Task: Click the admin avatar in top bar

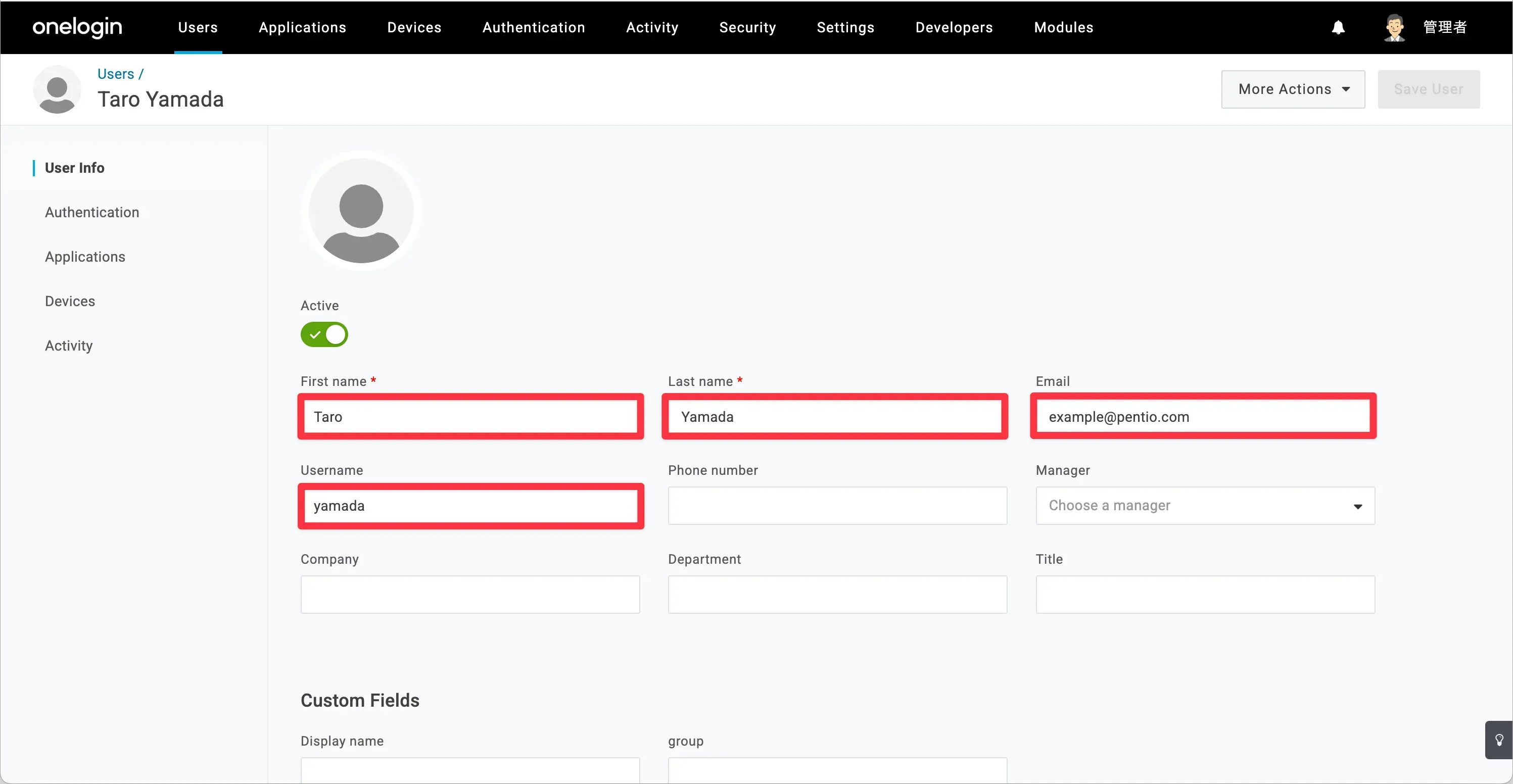Action: [1394, 28]
